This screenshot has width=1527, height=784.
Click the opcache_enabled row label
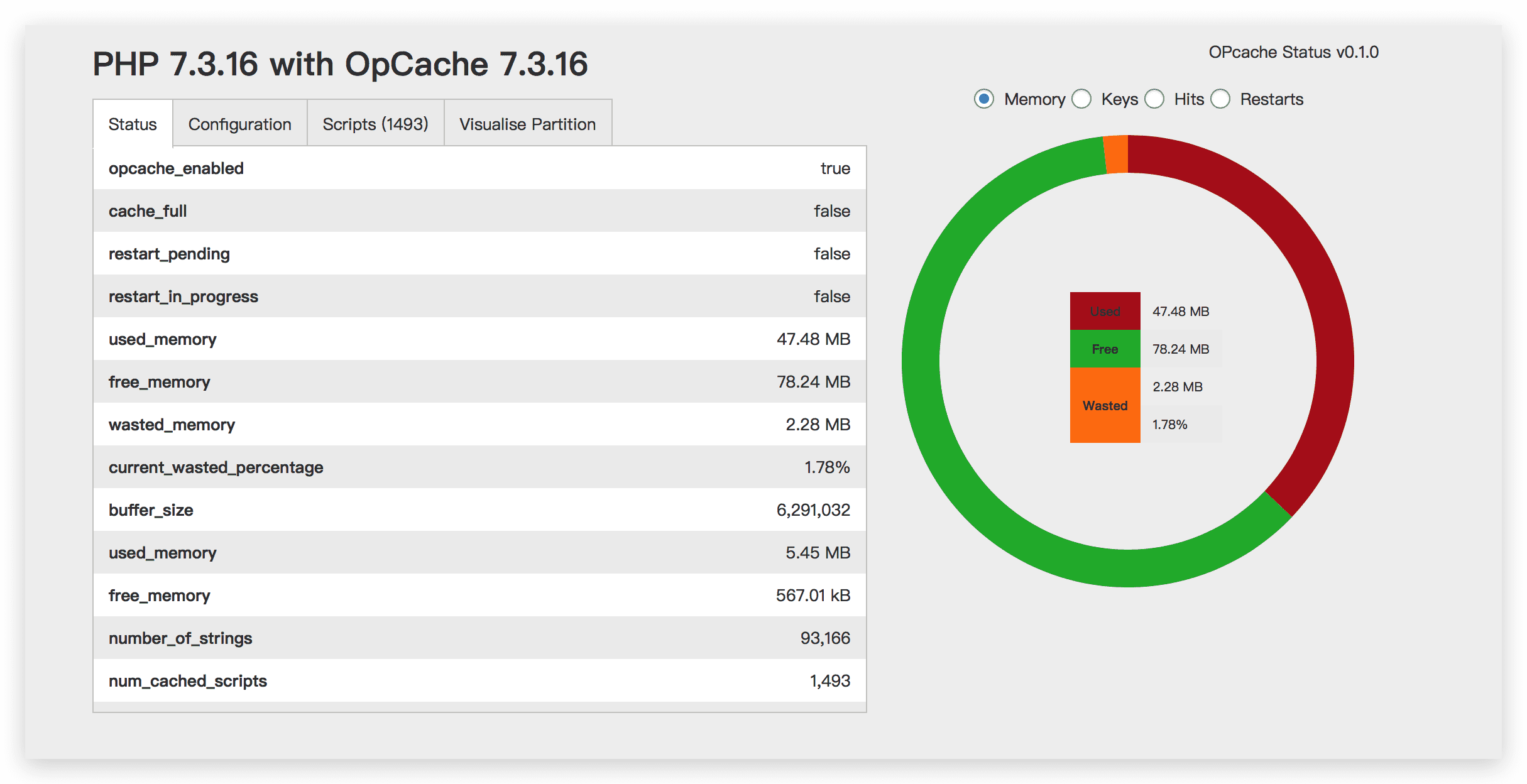pos(176,168)
